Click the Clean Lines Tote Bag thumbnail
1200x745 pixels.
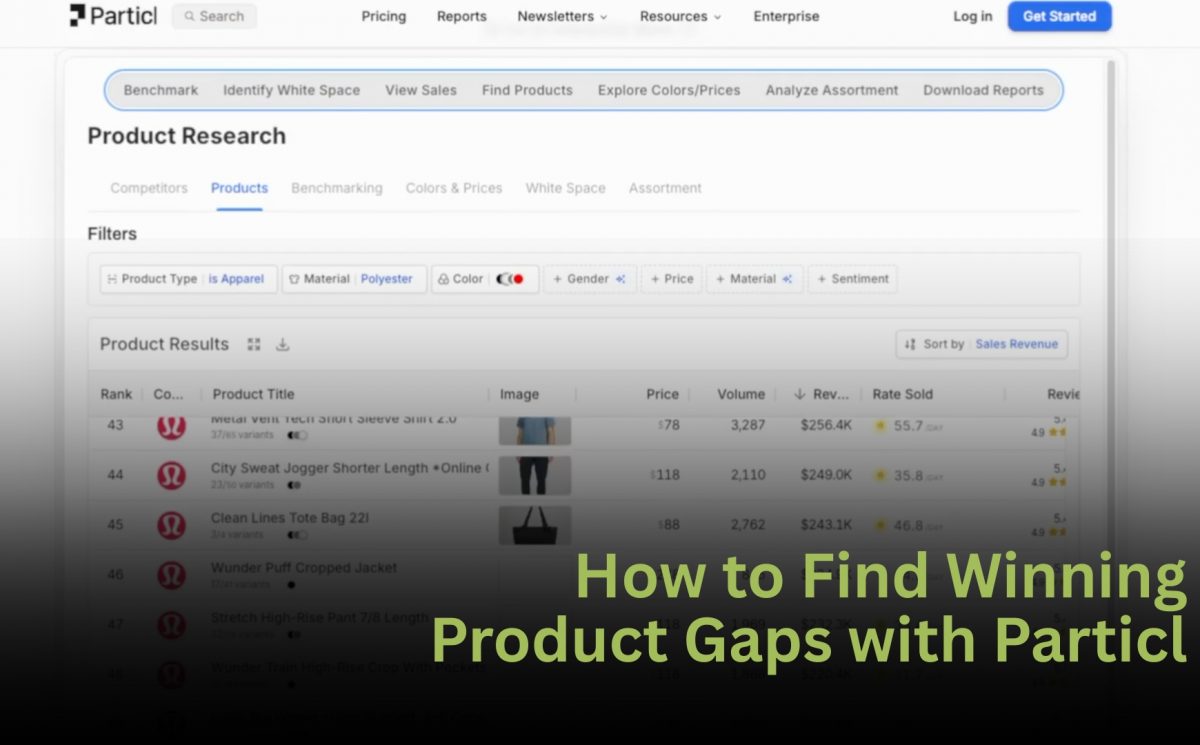(x=535, y=525)
